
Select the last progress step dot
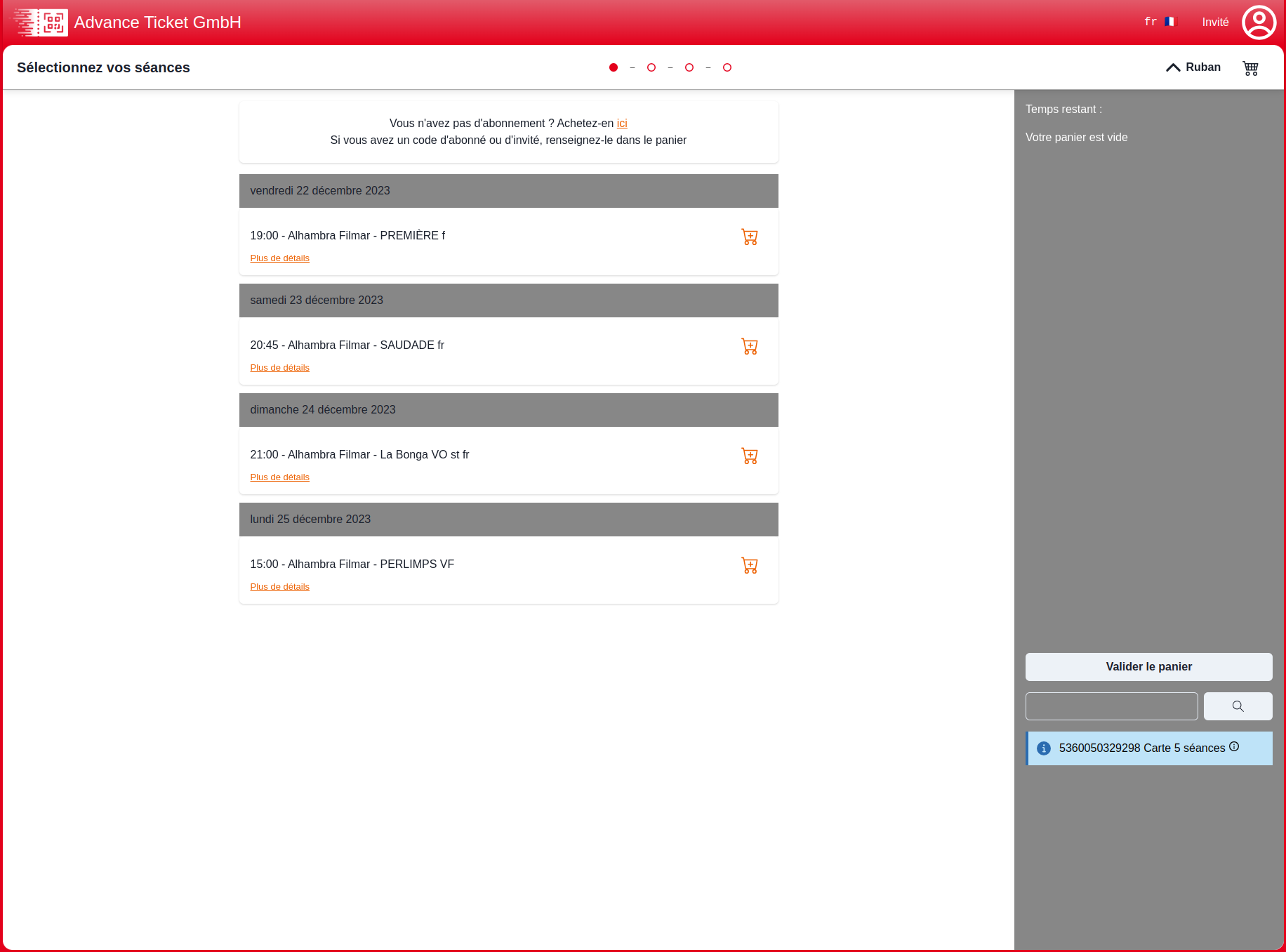(727, 67)
